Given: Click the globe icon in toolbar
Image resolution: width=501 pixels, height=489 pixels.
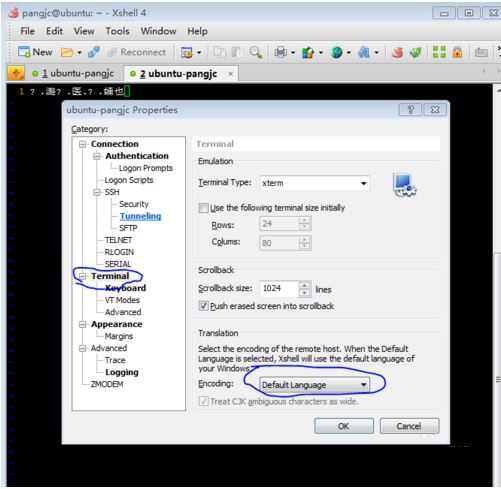Looking at the screenshot, I should pyautogui.click(x=337, y=52).
